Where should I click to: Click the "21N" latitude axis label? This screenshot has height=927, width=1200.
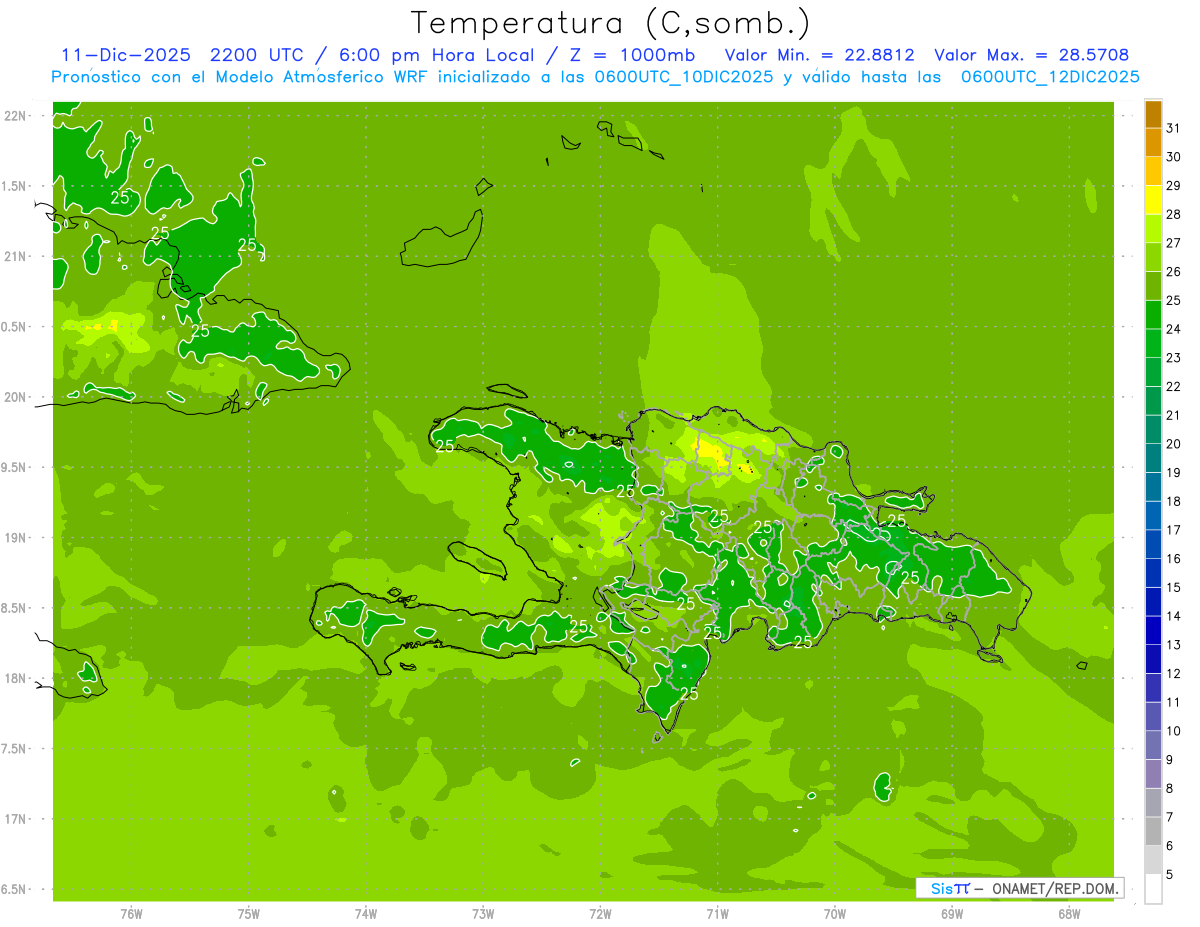[x=14, y=256]
